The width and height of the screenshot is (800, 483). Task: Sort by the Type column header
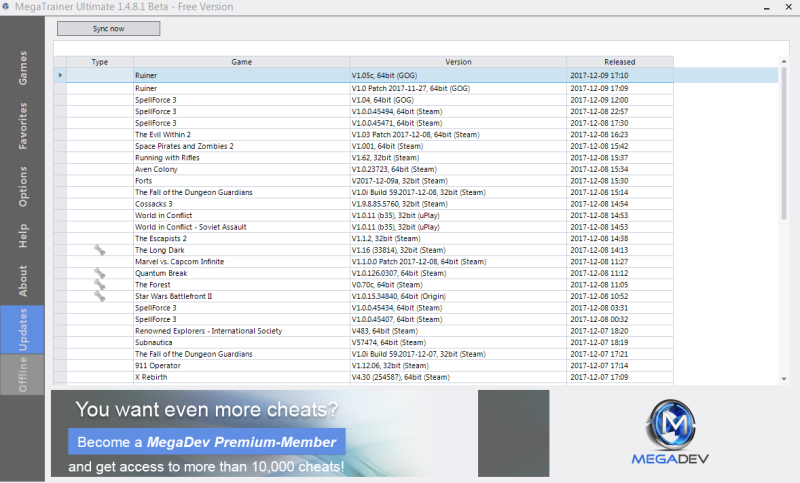point(100,62)
